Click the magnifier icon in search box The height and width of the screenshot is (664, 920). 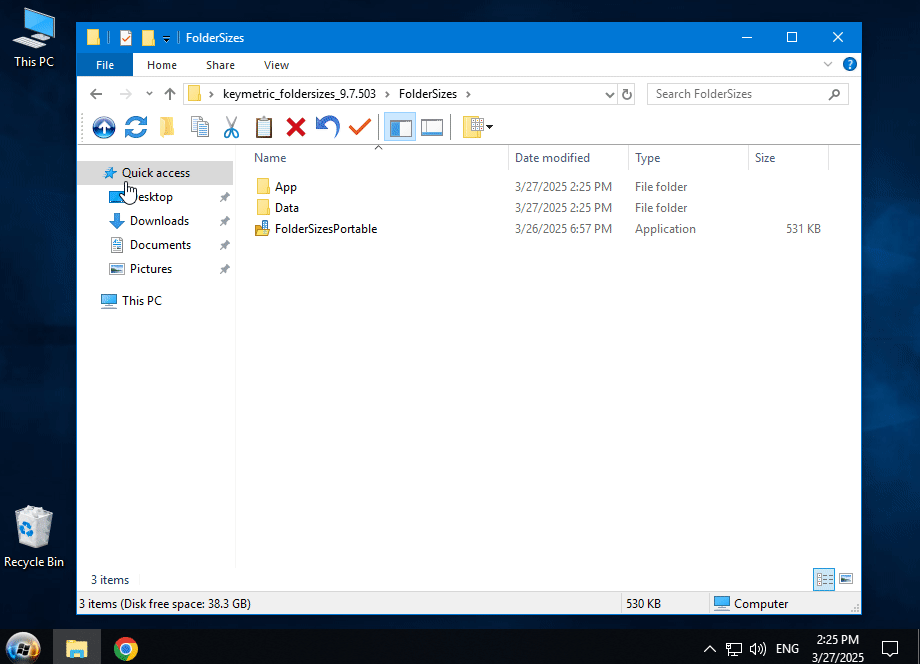834,94
